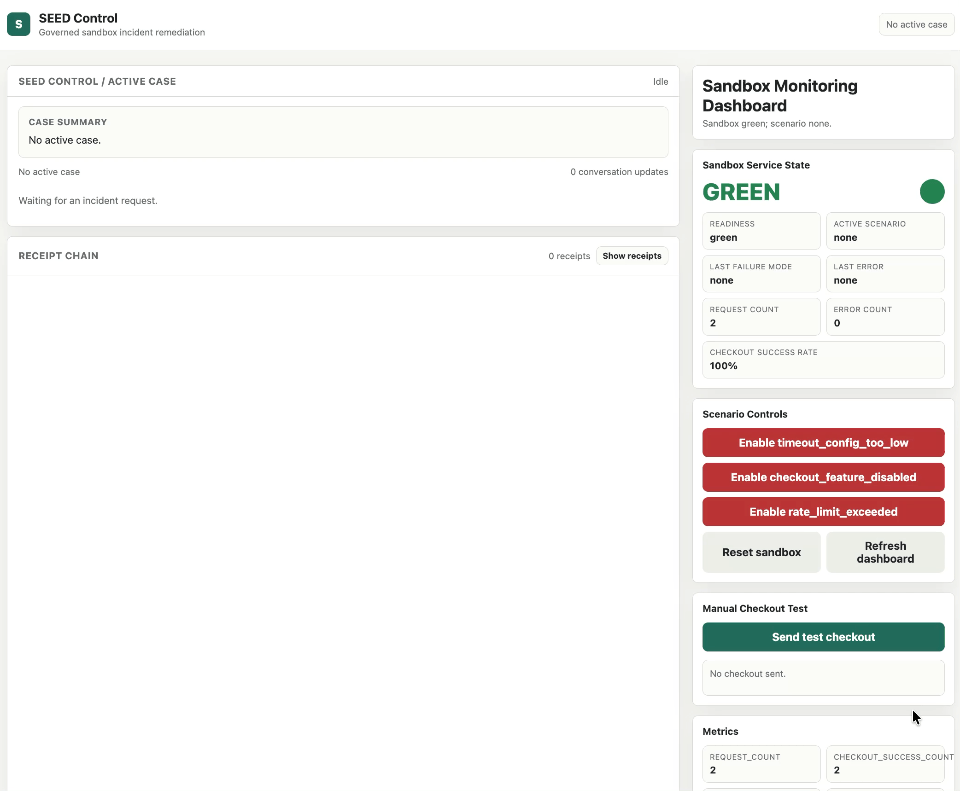Click the large GREEN state text

tap(741, 192)
